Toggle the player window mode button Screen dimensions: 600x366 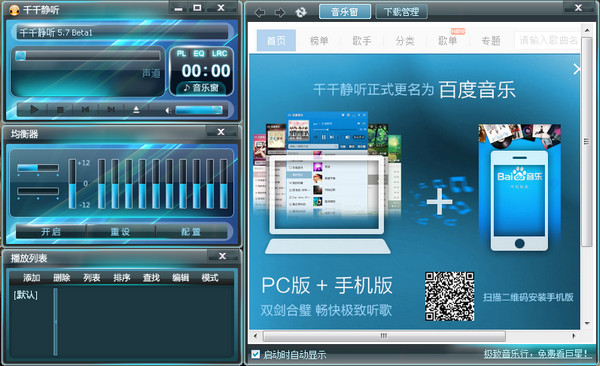(x=197, y=8)
